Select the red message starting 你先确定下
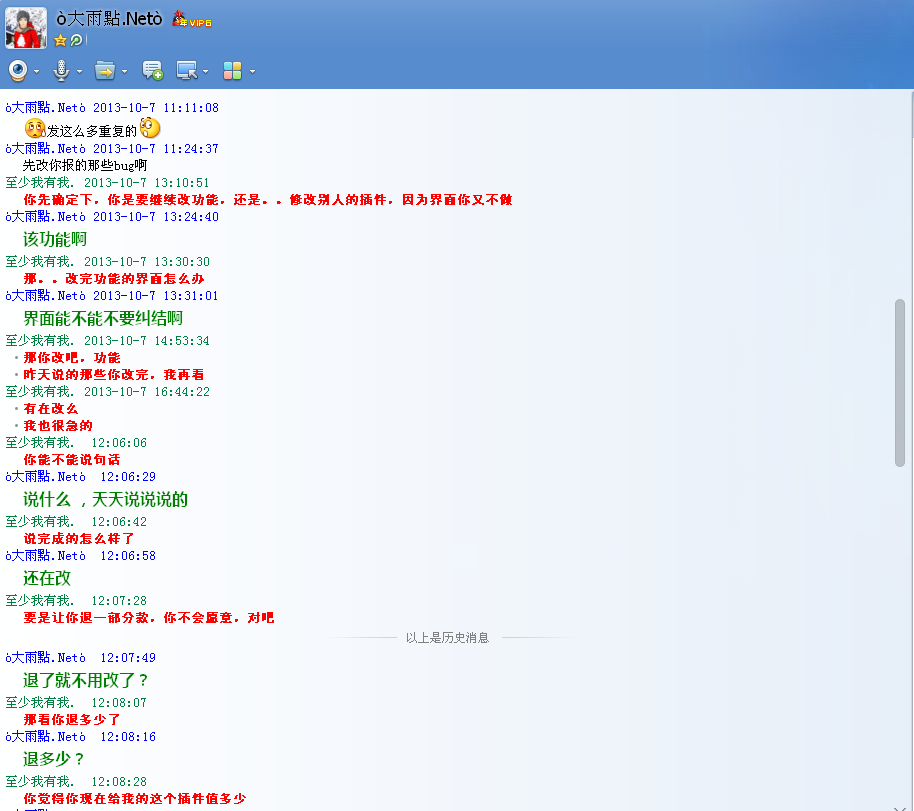914x811 pixels. pos(268,199)
